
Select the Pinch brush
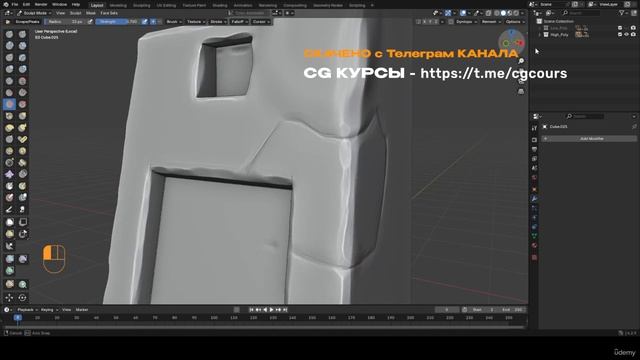(9, 116)
